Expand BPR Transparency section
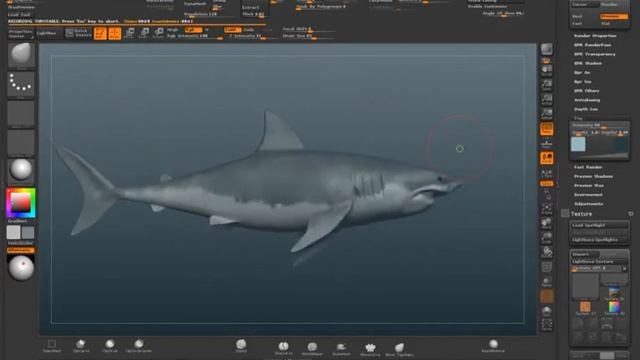Image resolution: width=640 pixels, height=360 pixels. tap(594, 54)
